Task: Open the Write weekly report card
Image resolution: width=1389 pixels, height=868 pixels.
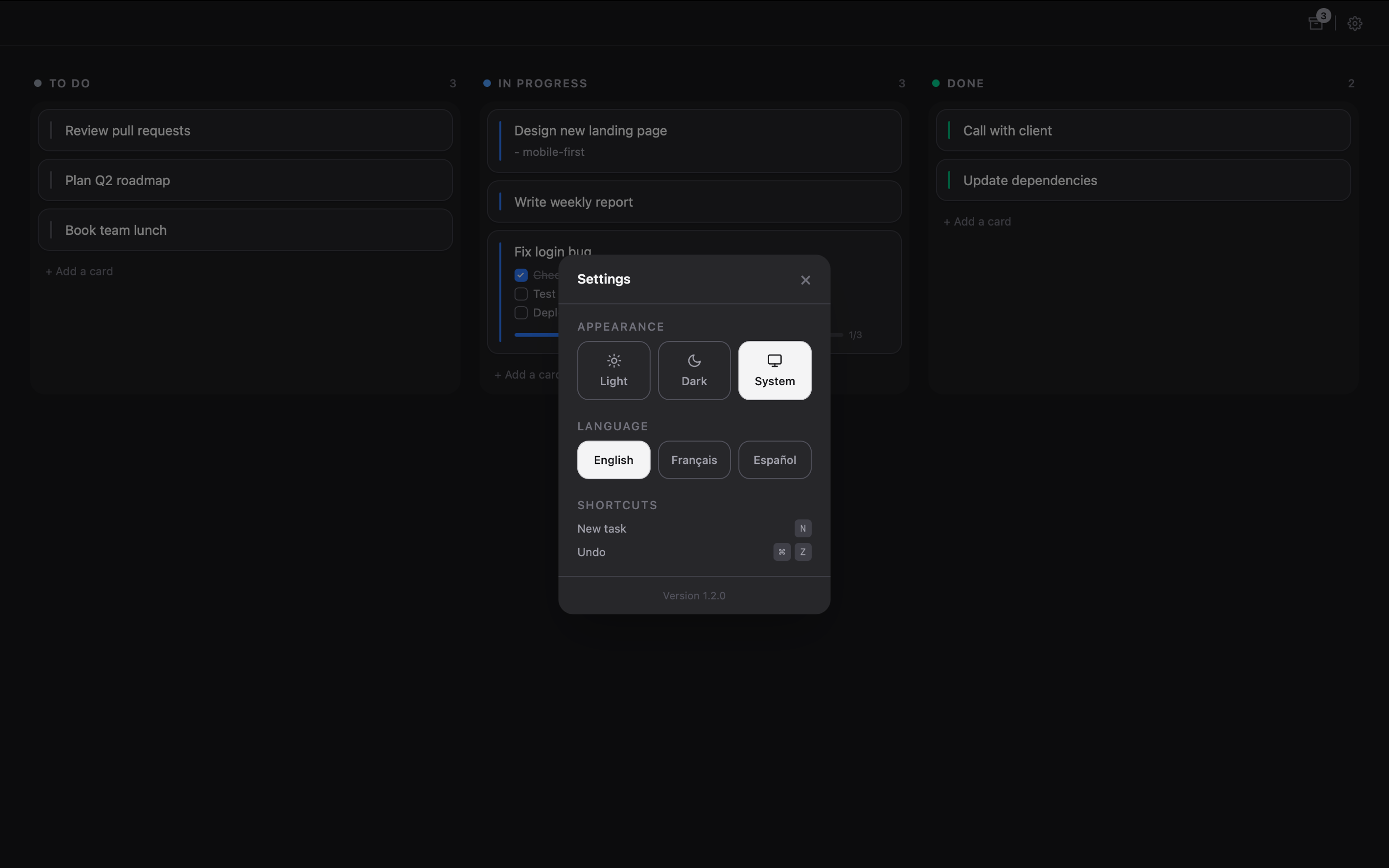Action: [x=694, y=202]
